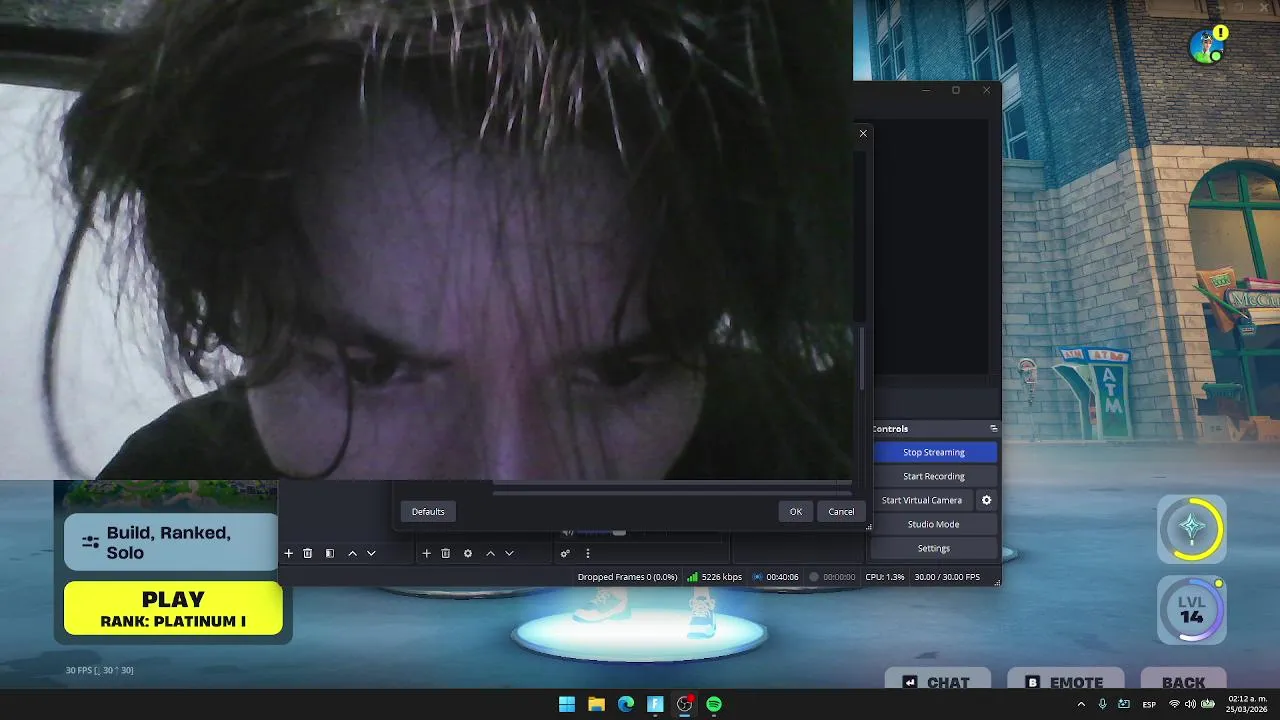Viewport: 1280px width, 720px height.
Task: Remove selected scene with Scenes trash icon
Action: coord(308,553)
